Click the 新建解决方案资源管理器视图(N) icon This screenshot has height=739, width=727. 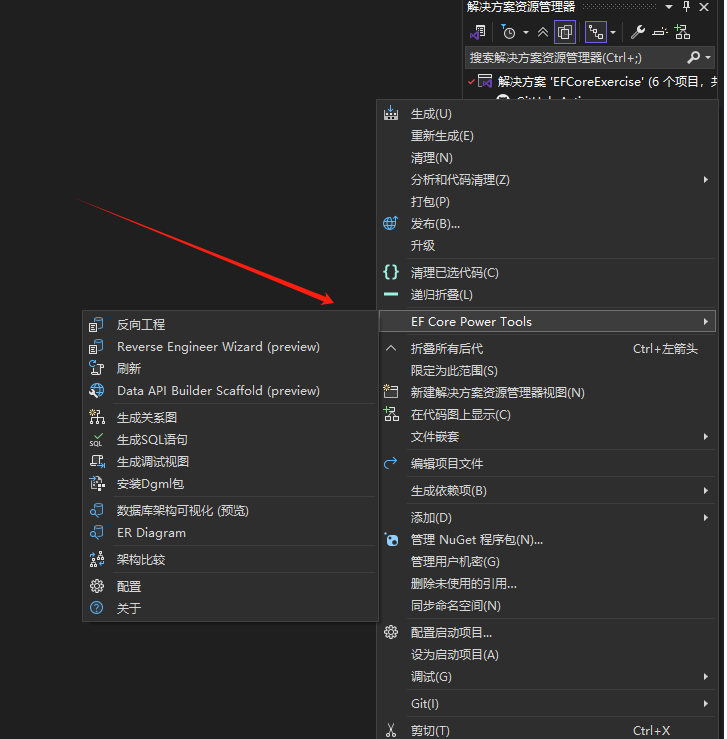[391, 392]
